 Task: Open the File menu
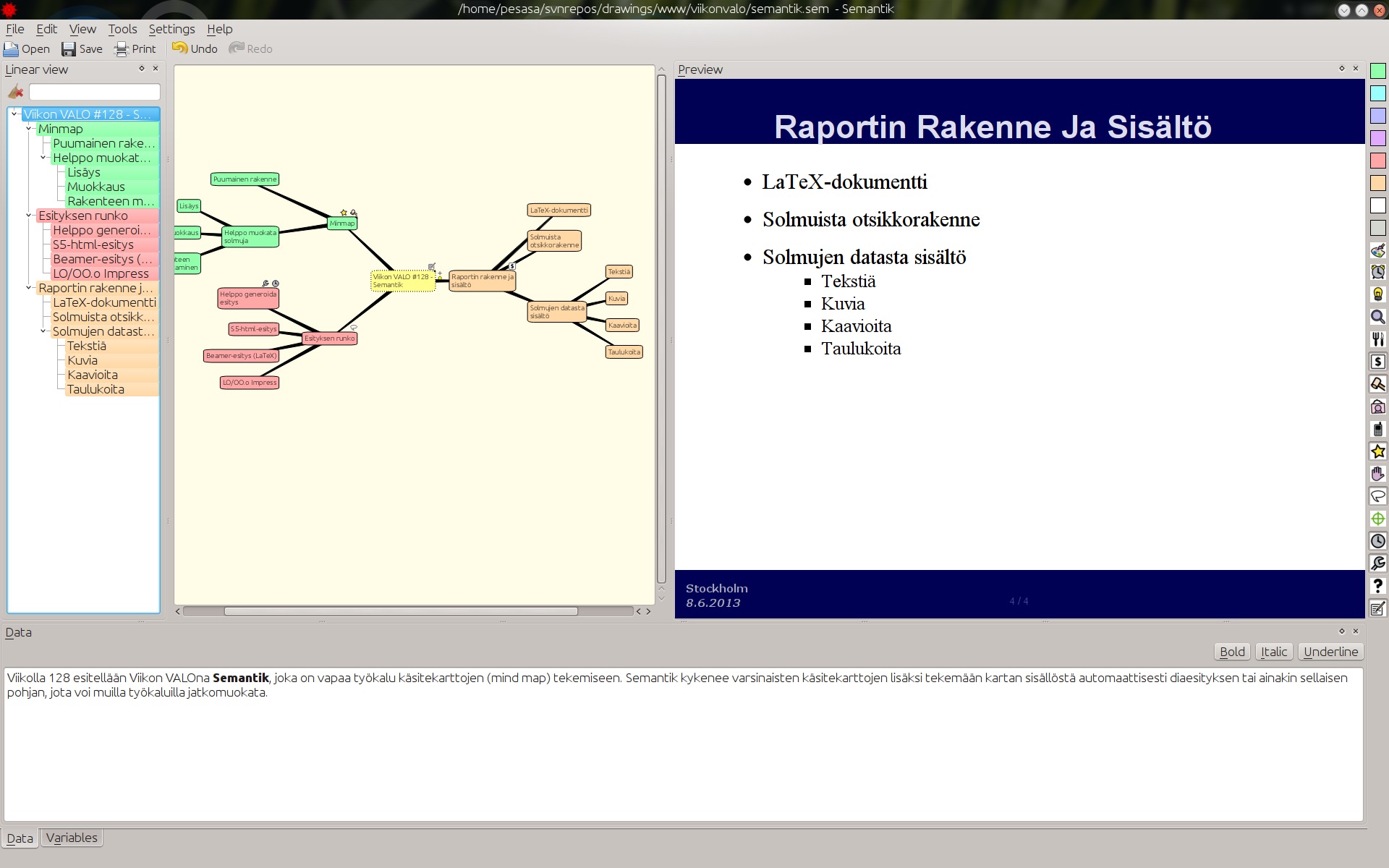pos(14,29)
